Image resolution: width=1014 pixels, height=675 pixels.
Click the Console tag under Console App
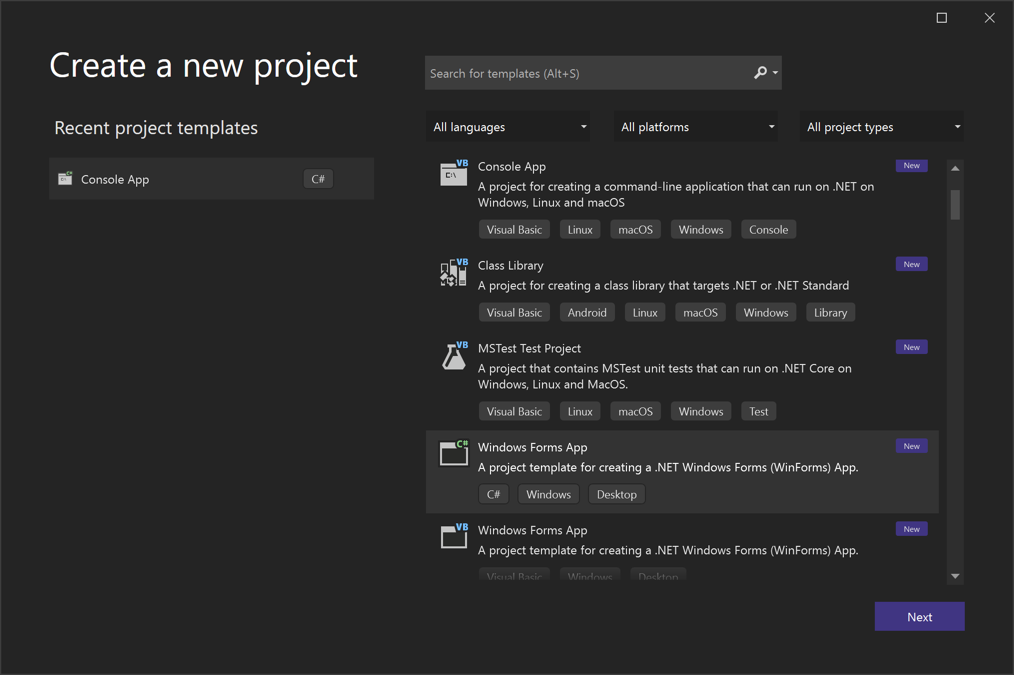point(768,230)
